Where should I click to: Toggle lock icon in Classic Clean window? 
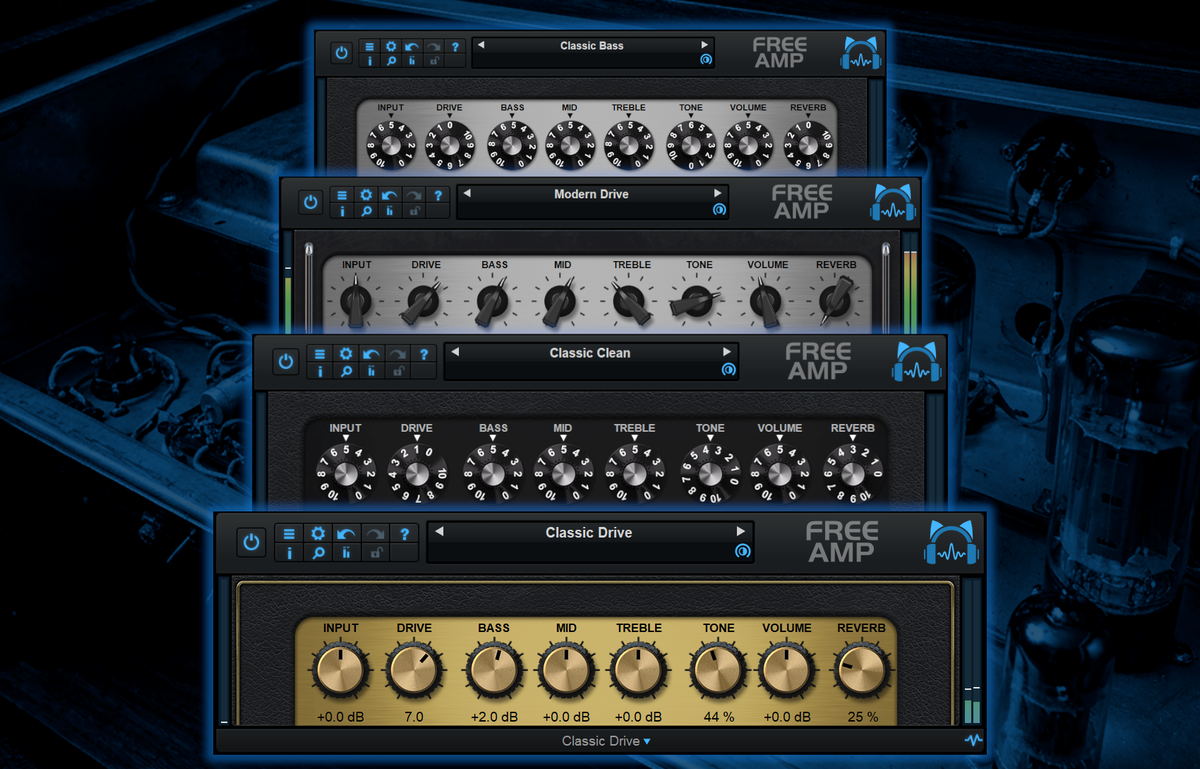tap(398, 371)
